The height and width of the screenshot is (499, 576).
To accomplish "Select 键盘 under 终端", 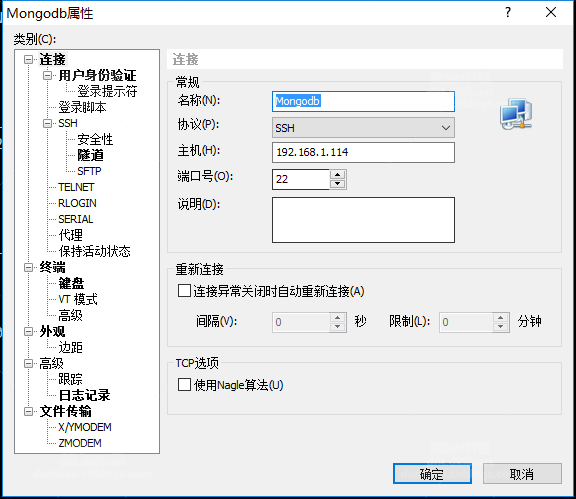I will pyautogui.click(x=71, y=283).
